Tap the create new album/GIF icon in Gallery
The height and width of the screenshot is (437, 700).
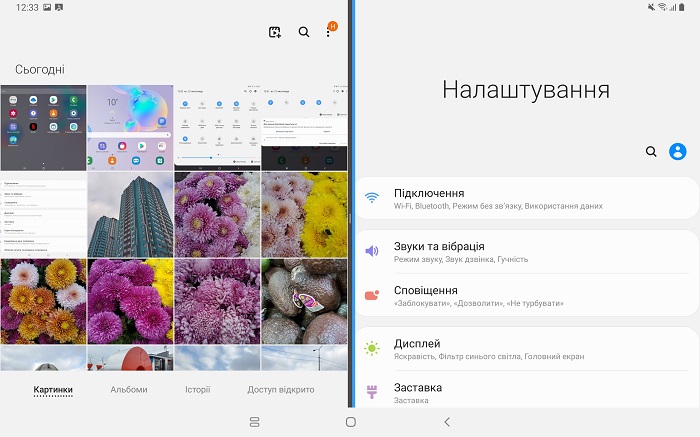(275, 32)
